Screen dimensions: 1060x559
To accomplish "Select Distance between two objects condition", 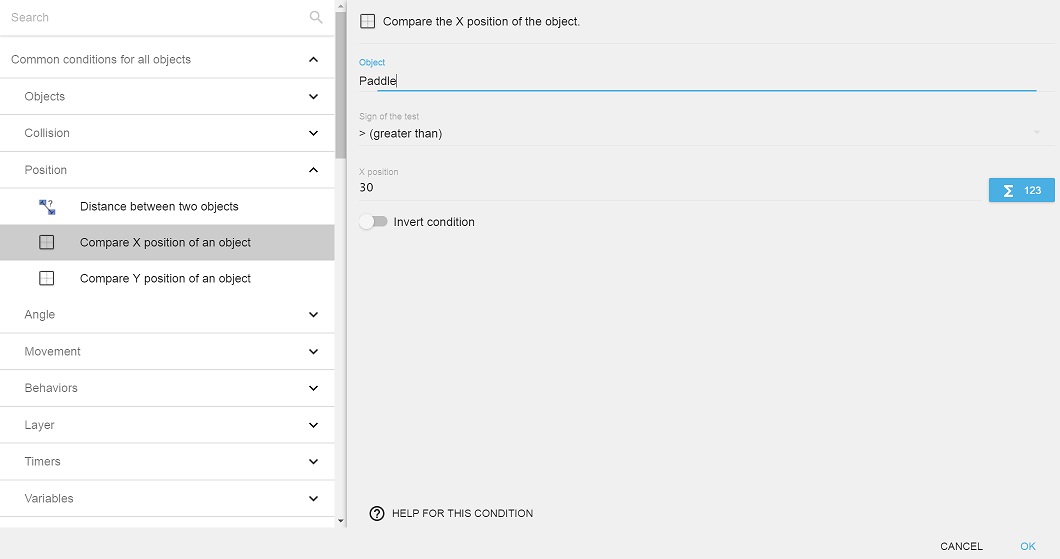I will coord(159,207).
